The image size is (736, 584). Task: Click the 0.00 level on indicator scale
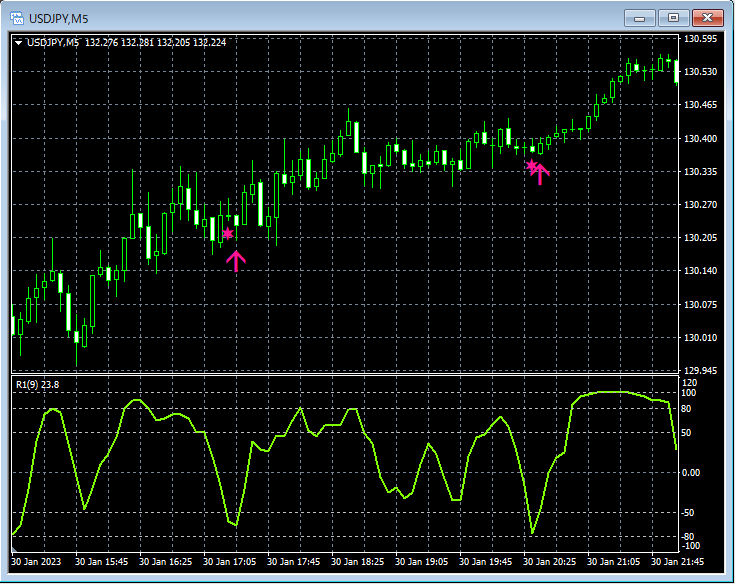coord(690,473)
